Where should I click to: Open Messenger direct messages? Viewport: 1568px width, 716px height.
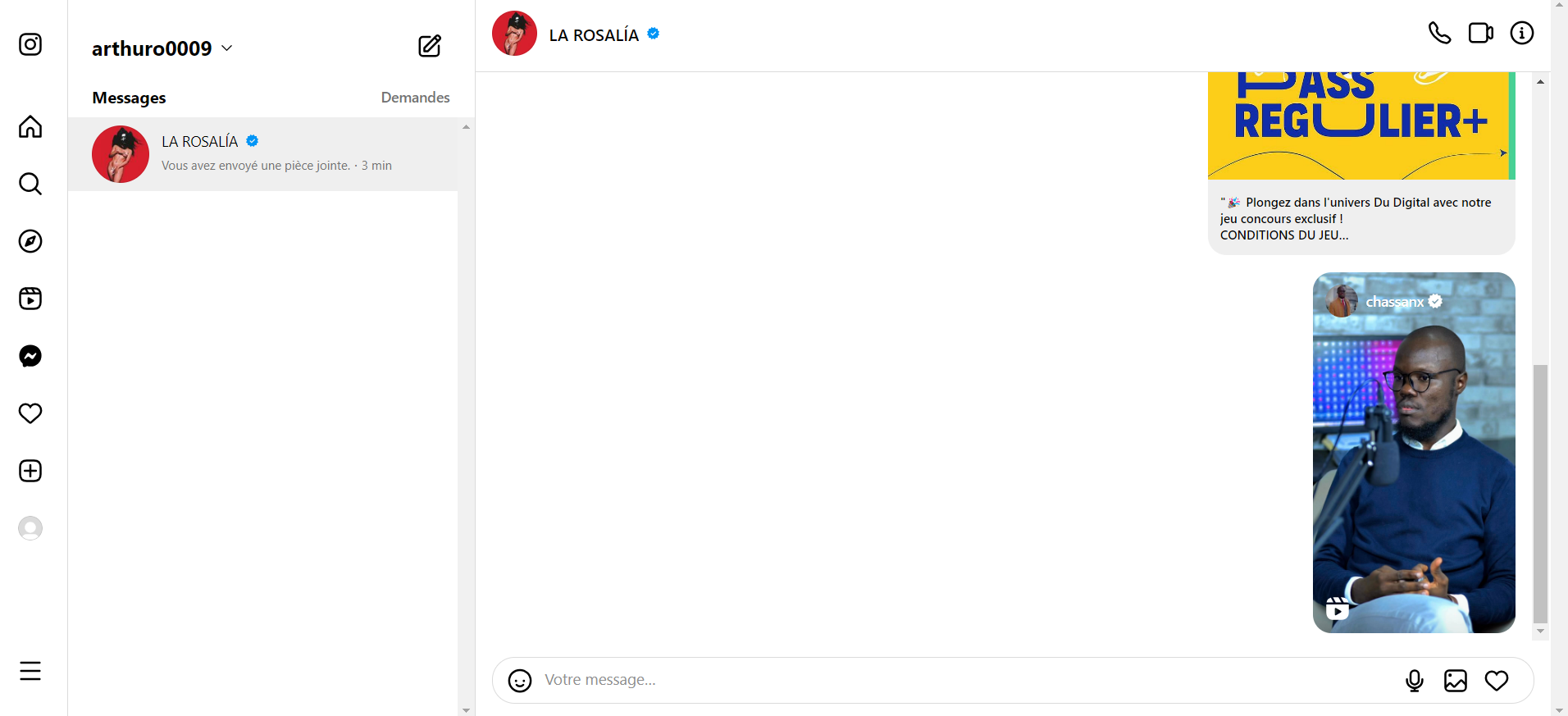30,356
